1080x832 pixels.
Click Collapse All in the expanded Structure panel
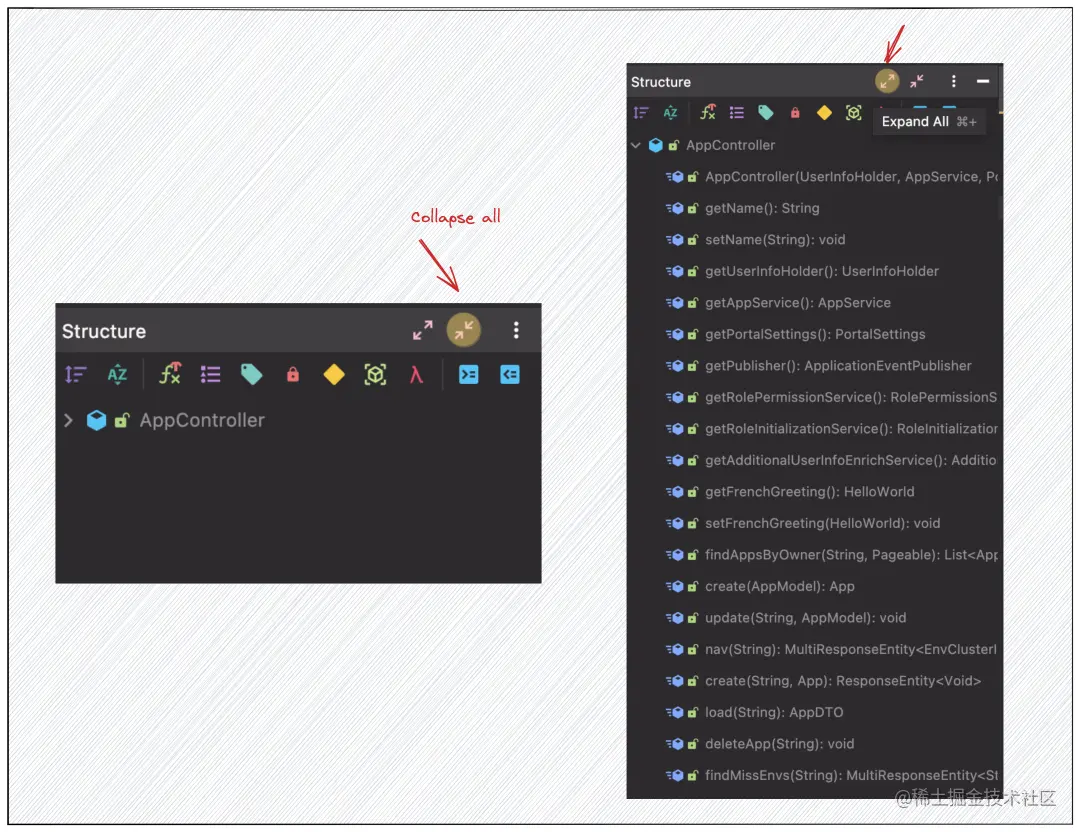click(917, 81)
